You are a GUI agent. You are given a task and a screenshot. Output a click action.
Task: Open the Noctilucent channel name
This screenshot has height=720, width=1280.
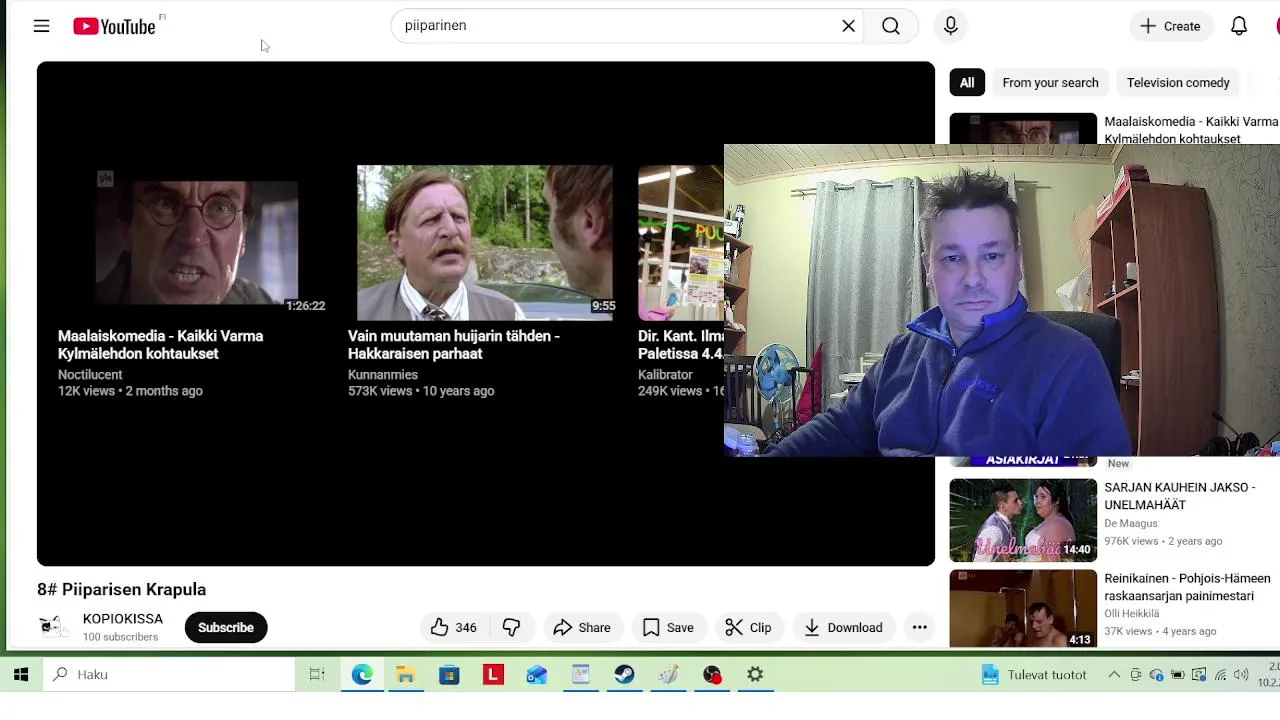pos(90,375)
